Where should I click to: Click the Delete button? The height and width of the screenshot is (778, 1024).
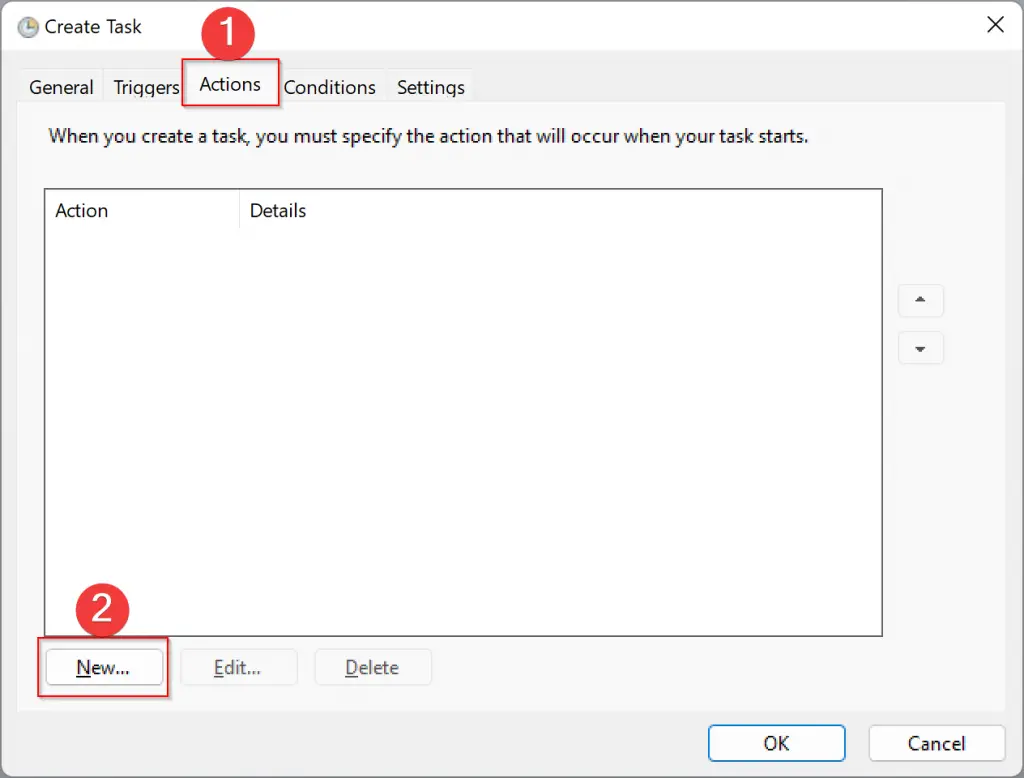click(372, 667)
